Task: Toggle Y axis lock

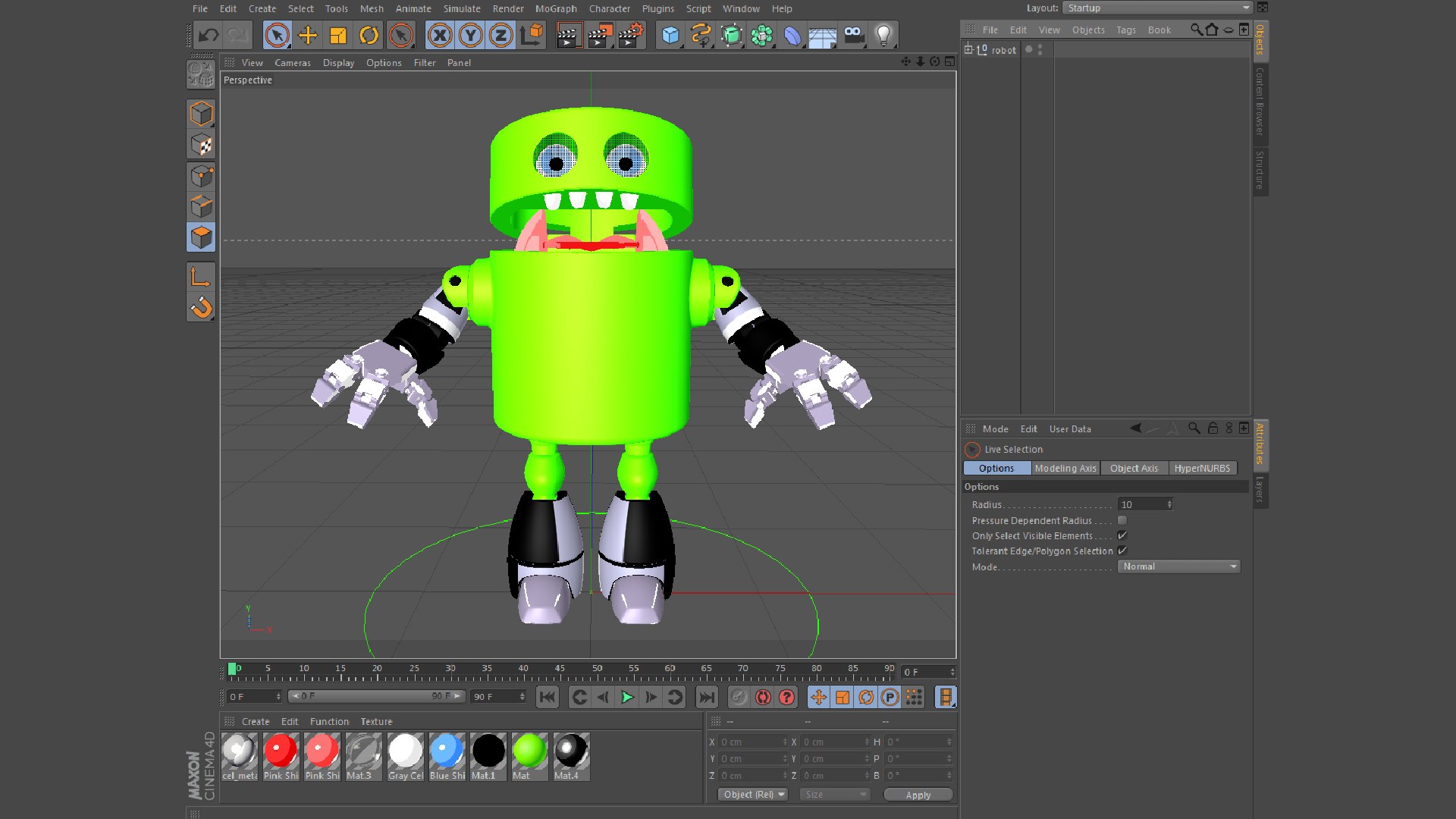Action: pos(471,35)
